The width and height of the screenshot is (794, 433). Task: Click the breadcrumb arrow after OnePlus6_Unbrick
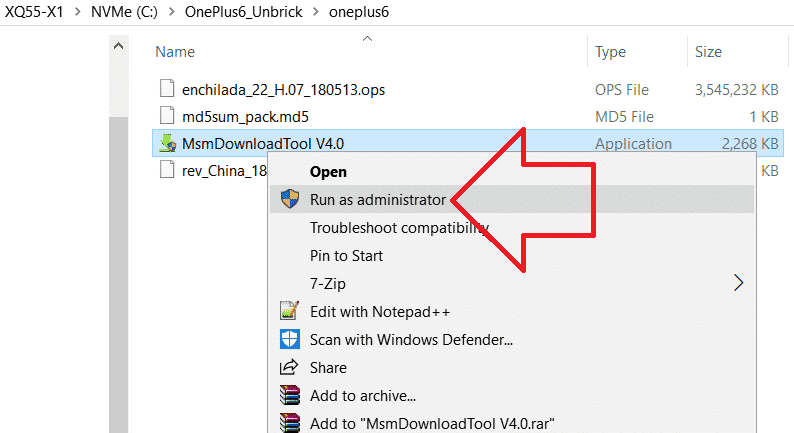tap(314, 12)
